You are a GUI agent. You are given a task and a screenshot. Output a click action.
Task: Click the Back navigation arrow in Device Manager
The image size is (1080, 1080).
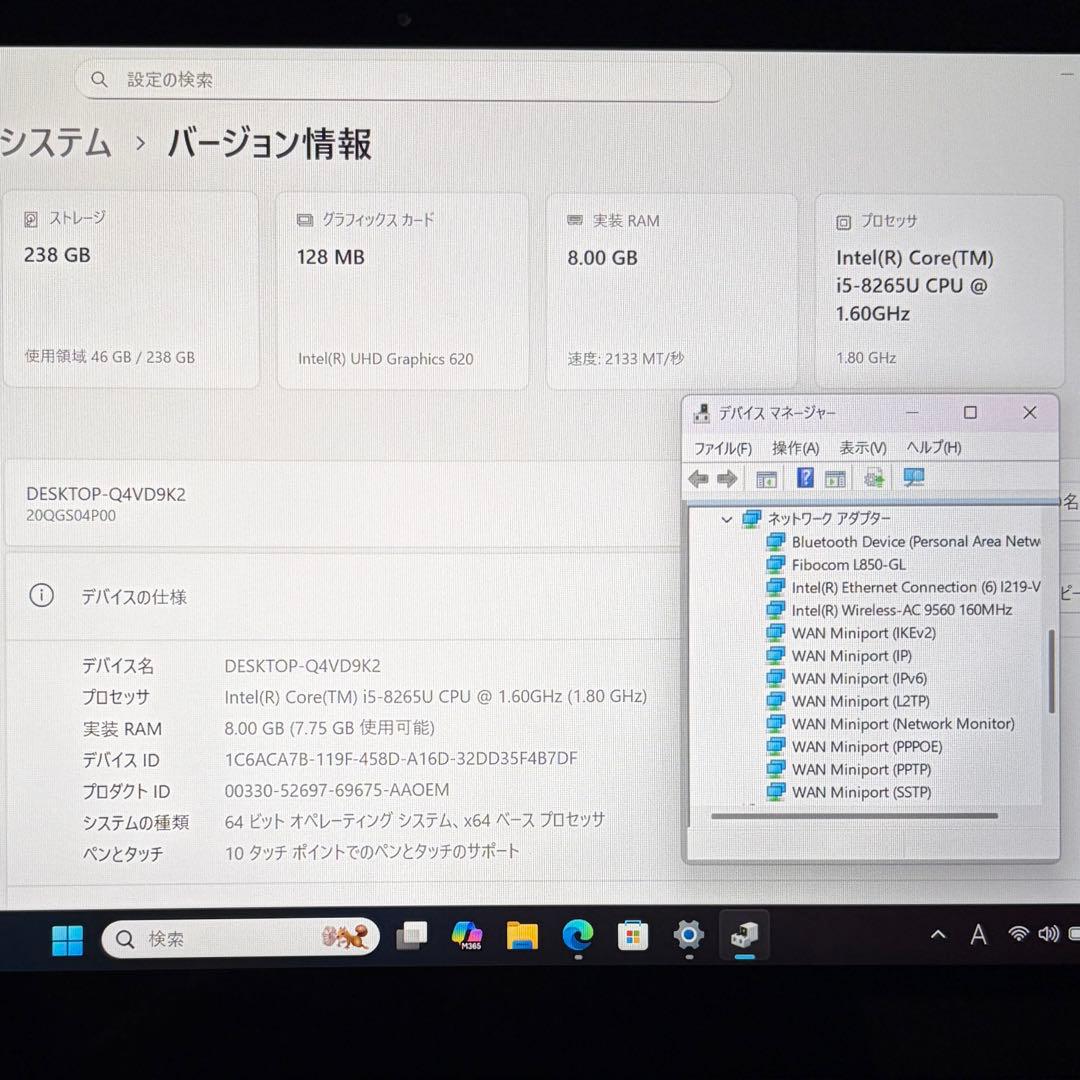(x=698, y=478)
